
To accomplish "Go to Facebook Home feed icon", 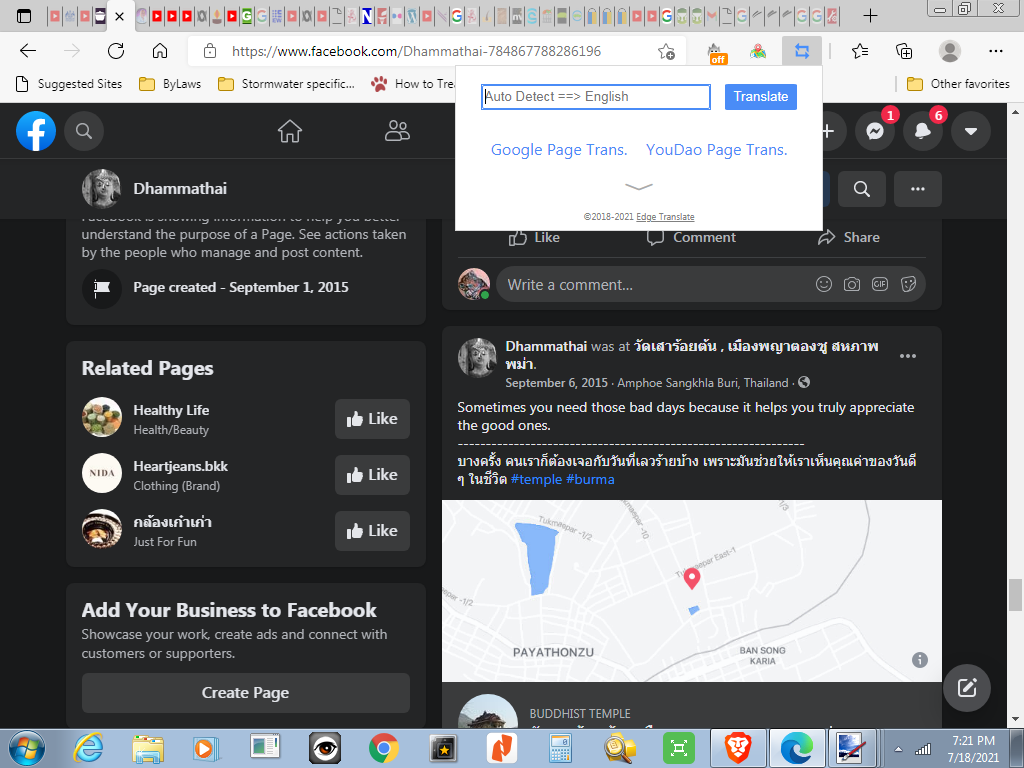I will (290, 131).
